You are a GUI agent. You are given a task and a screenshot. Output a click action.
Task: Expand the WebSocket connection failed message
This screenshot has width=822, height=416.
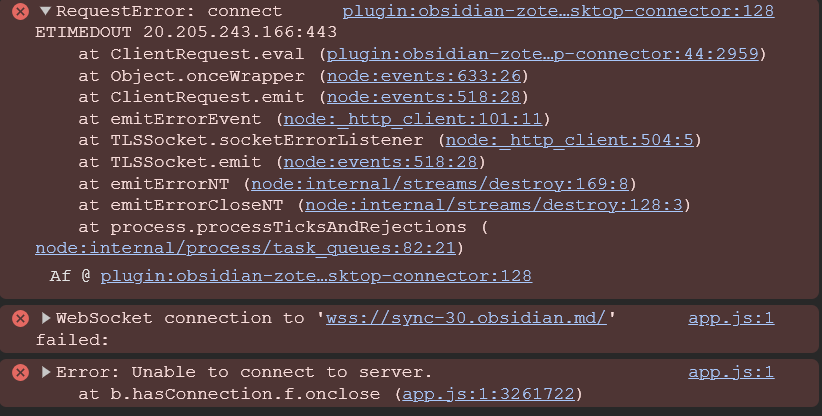(x=45, y=319)
